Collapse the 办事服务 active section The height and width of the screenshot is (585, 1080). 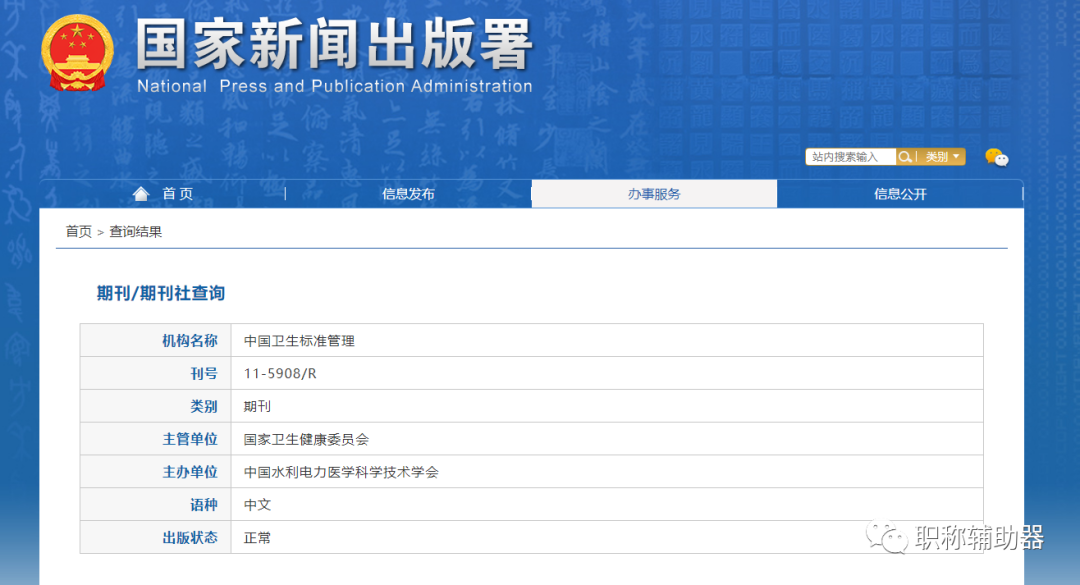click(x=653, y=193)
